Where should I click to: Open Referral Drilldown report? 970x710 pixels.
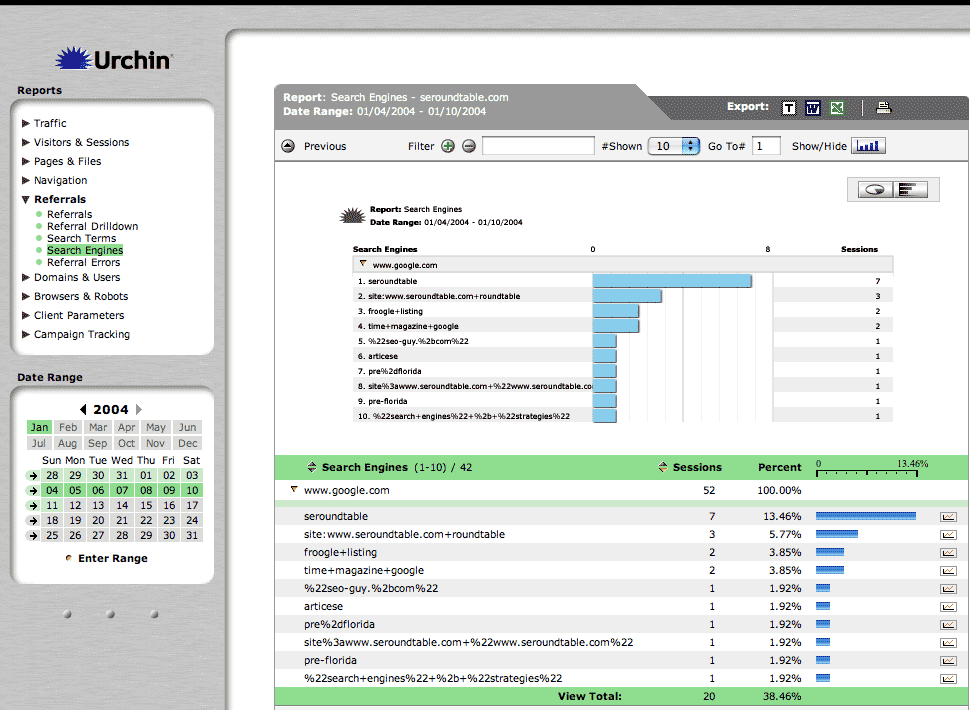click(93, 226)
